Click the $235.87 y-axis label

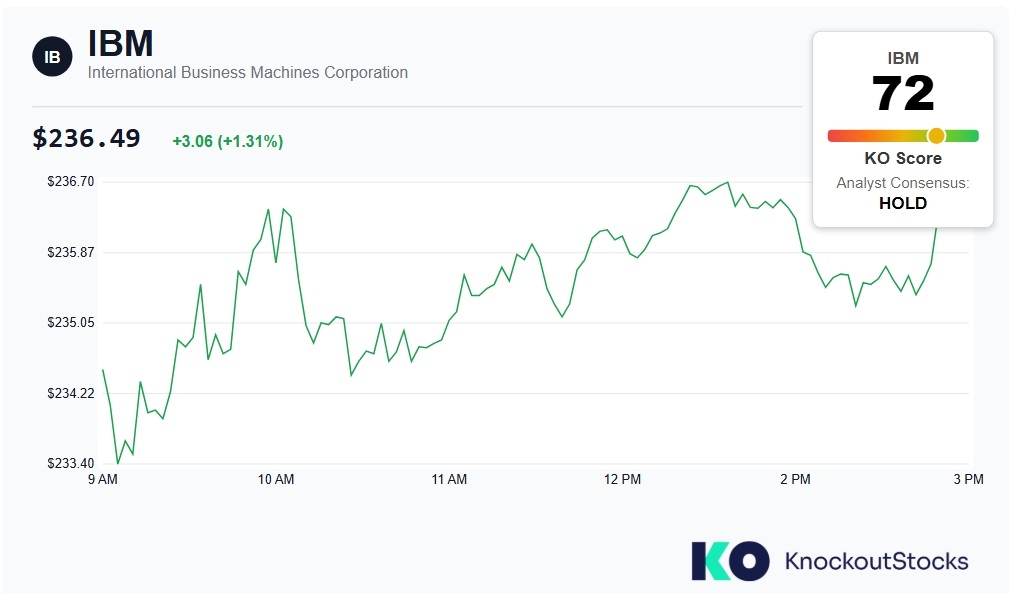(70, 252)
